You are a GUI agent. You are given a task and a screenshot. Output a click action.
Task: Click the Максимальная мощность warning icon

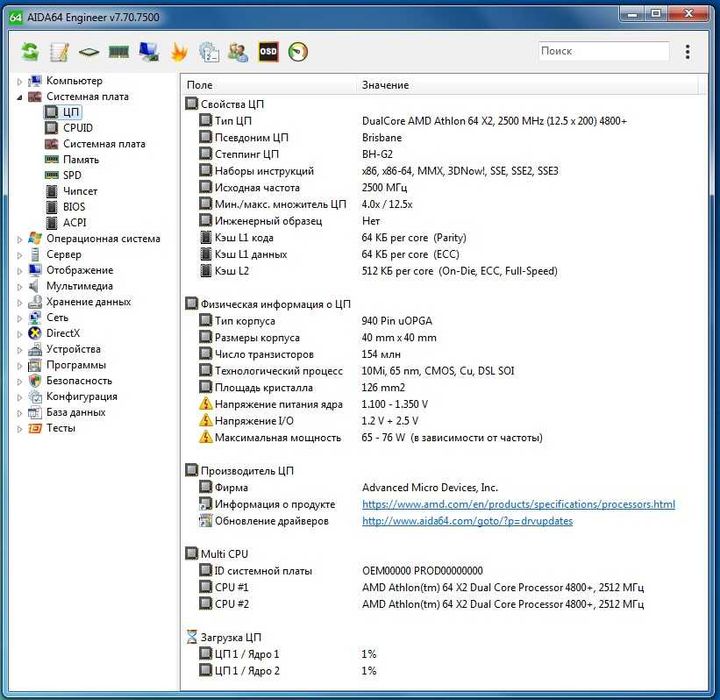click(x=205, y=437)
